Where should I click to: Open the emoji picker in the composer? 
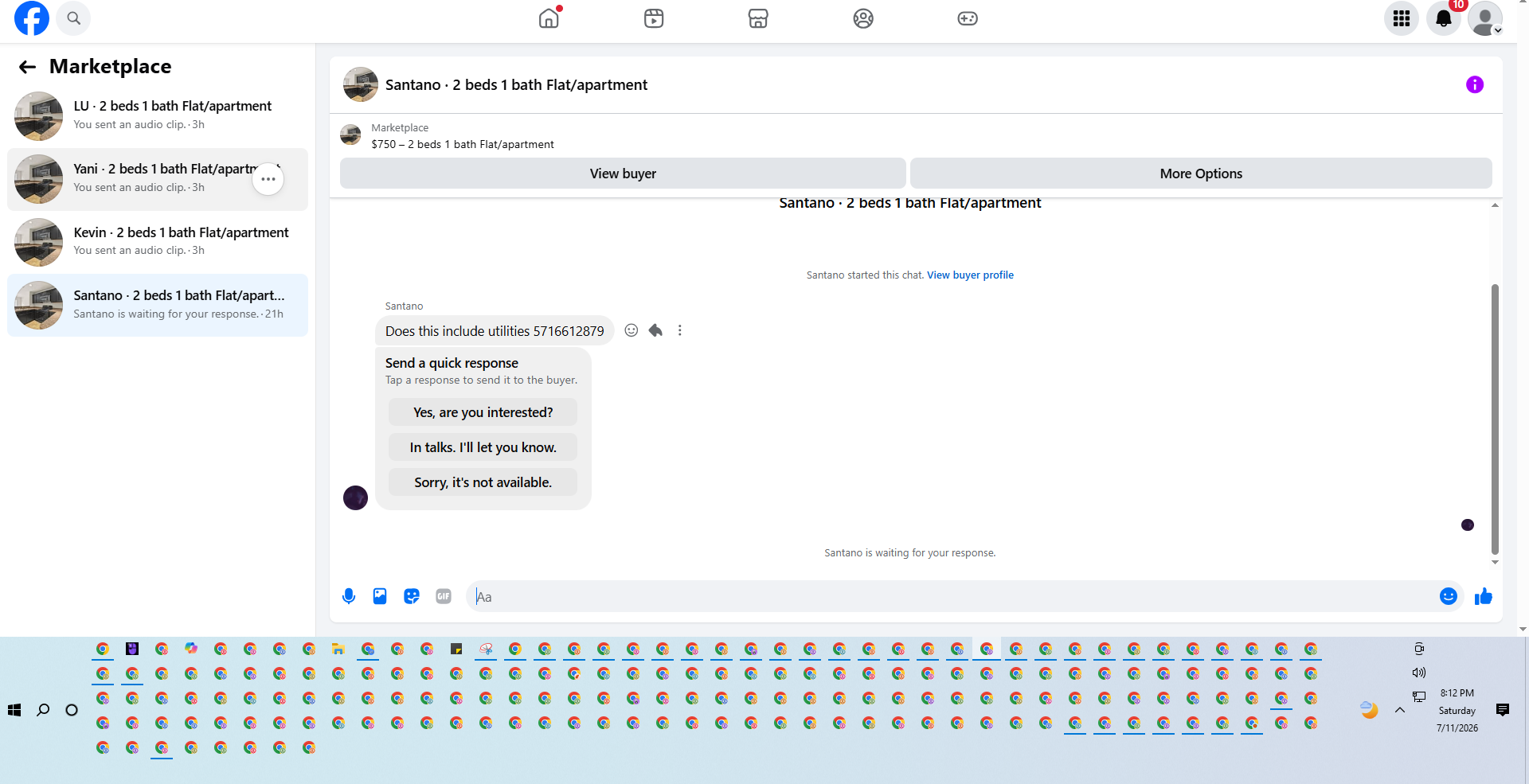[1449, 596]
